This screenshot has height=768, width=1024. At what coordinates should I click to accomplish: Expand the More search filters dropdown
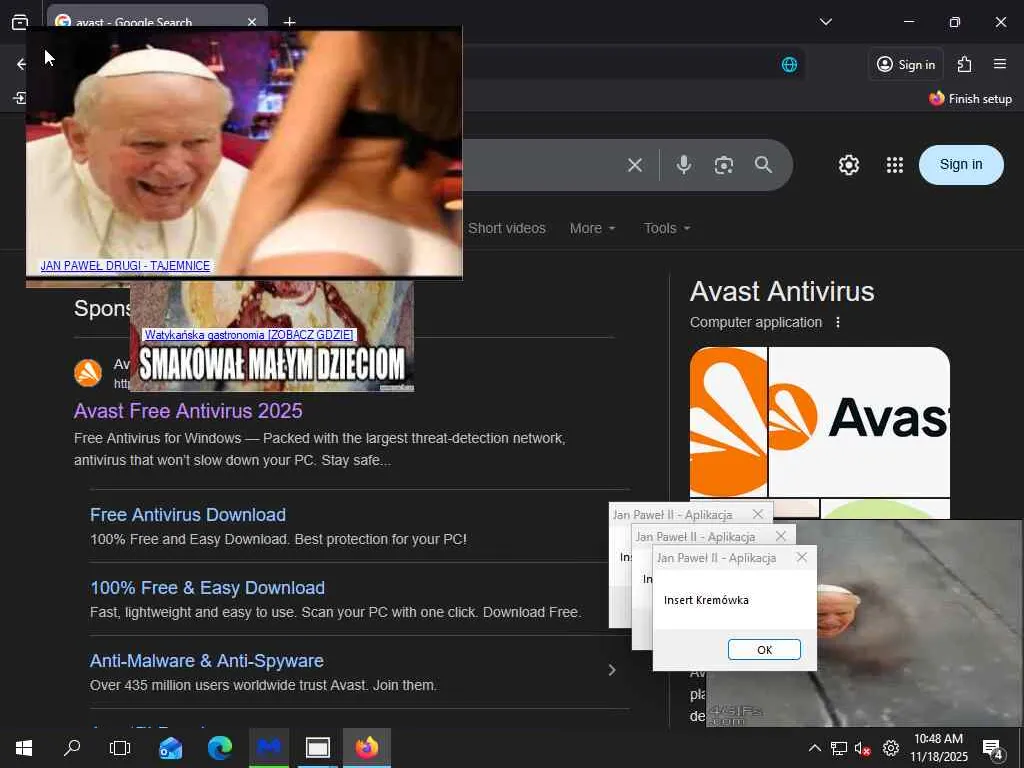click(592, 228)
